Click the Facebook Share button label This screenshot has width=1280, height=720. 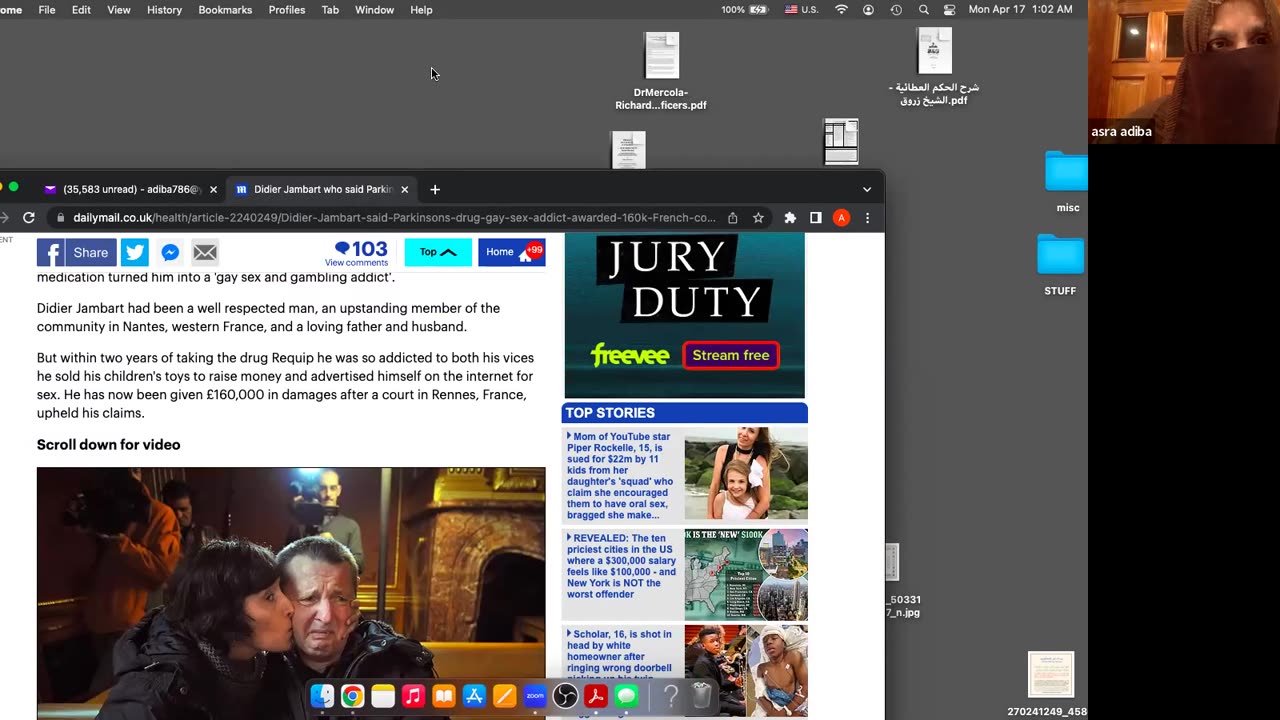point(90,253)
